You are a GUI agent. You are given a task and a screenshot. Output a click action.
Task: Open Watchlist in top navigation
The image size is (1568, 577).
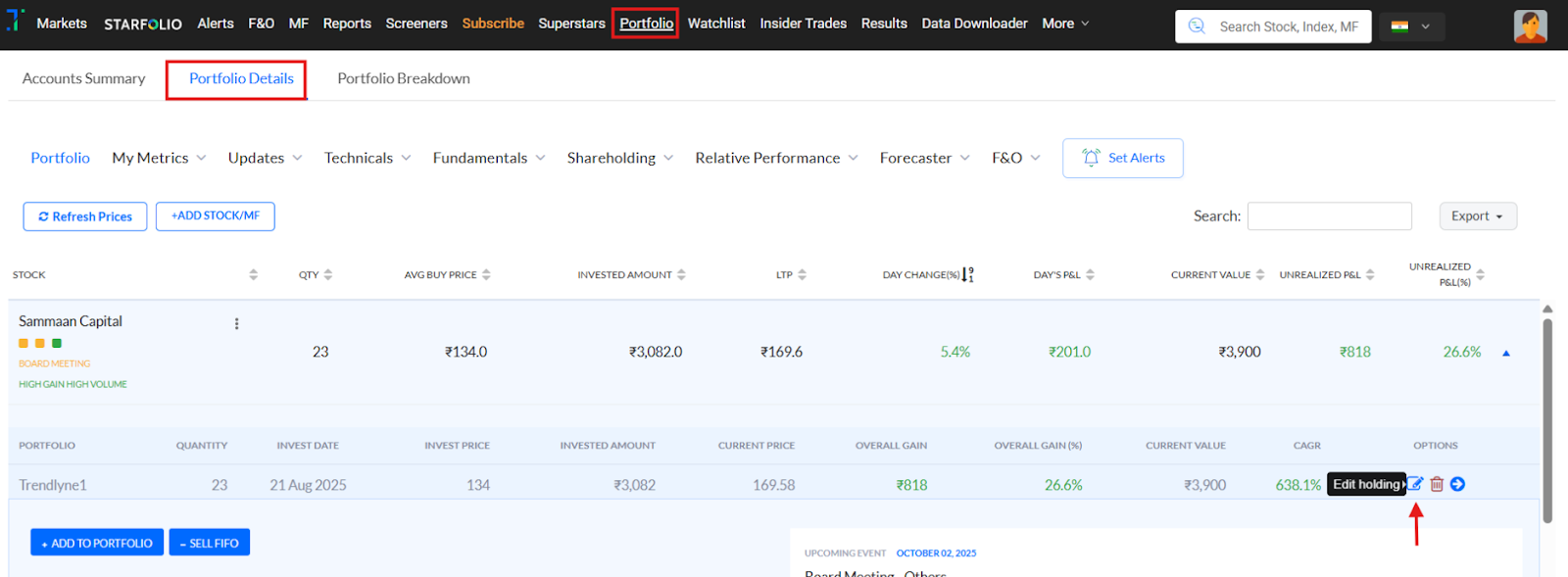[716, 24]
